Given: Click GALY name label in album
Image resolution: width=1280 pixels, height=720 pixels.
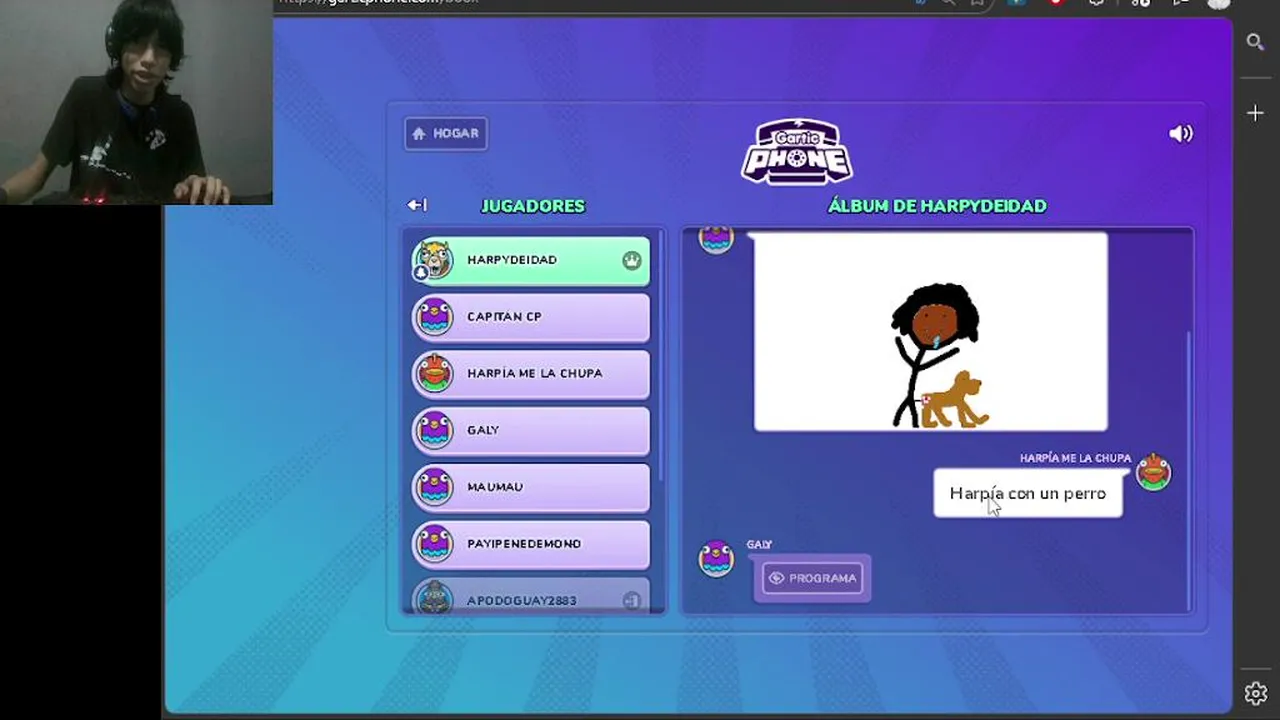Looking at the screenshot, I should [759, 545].
